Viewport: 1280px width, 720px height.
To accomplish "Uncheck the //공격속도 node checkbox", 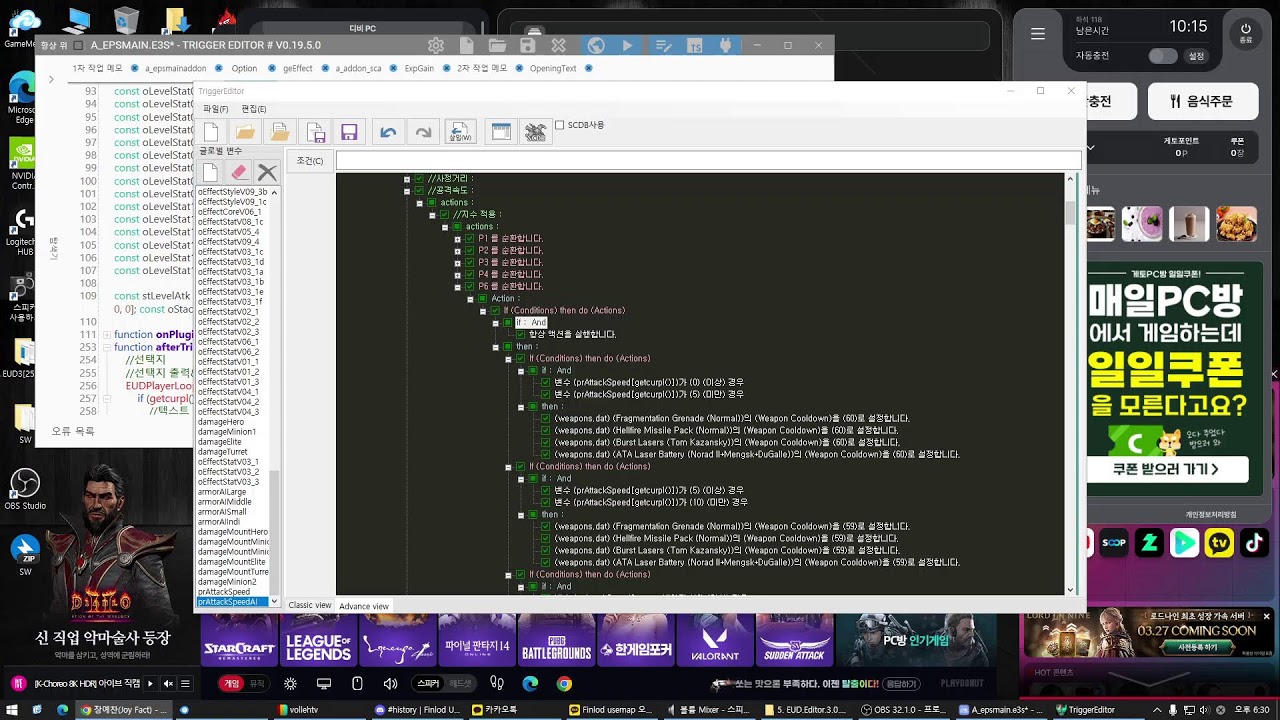I will (419, 190).
